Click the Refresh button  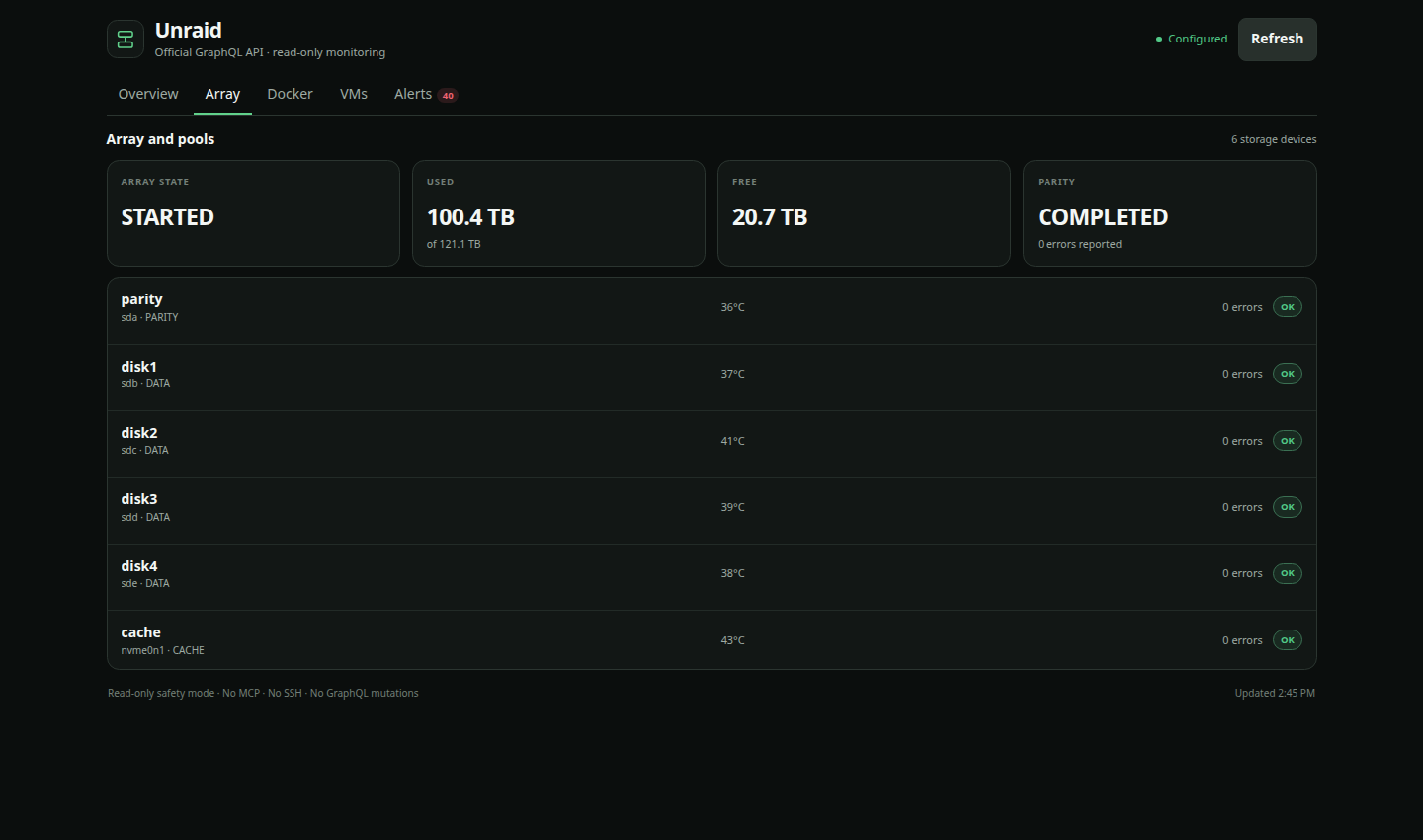[1277, 40]
